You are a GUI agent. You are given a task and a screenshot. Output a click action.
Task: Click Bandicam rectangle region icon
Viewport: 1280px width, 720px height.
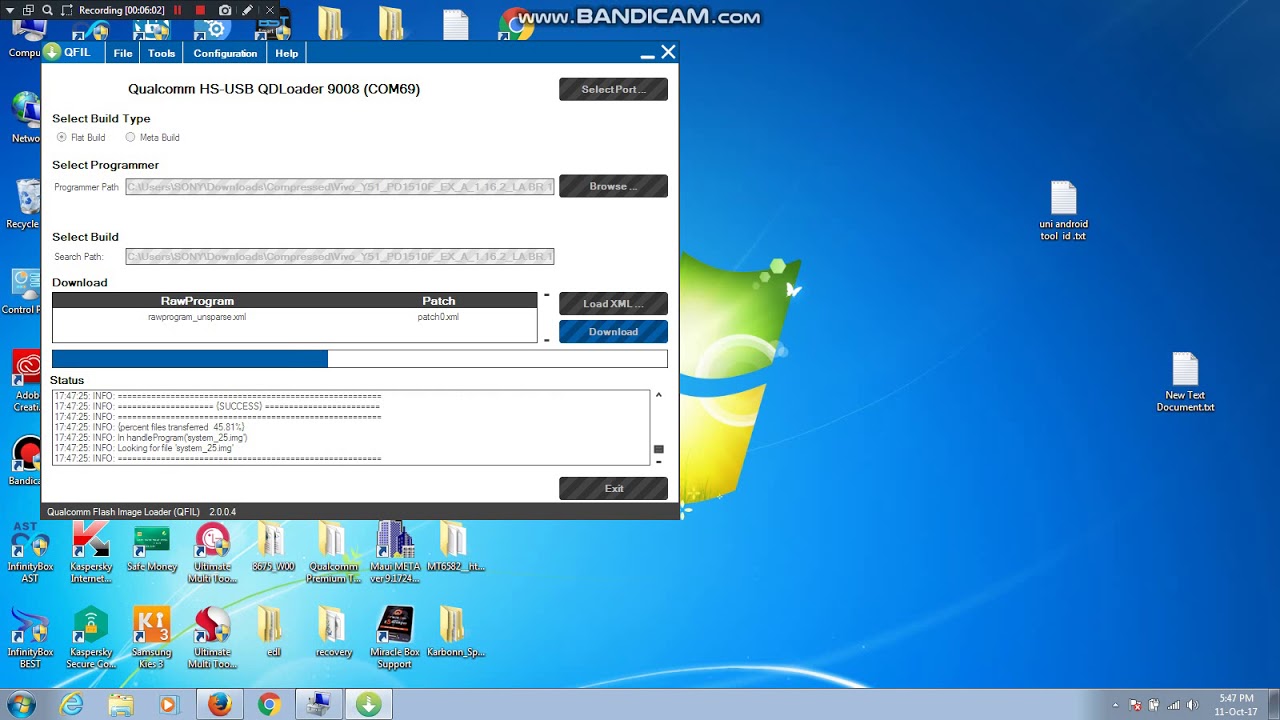pos(68,10)
